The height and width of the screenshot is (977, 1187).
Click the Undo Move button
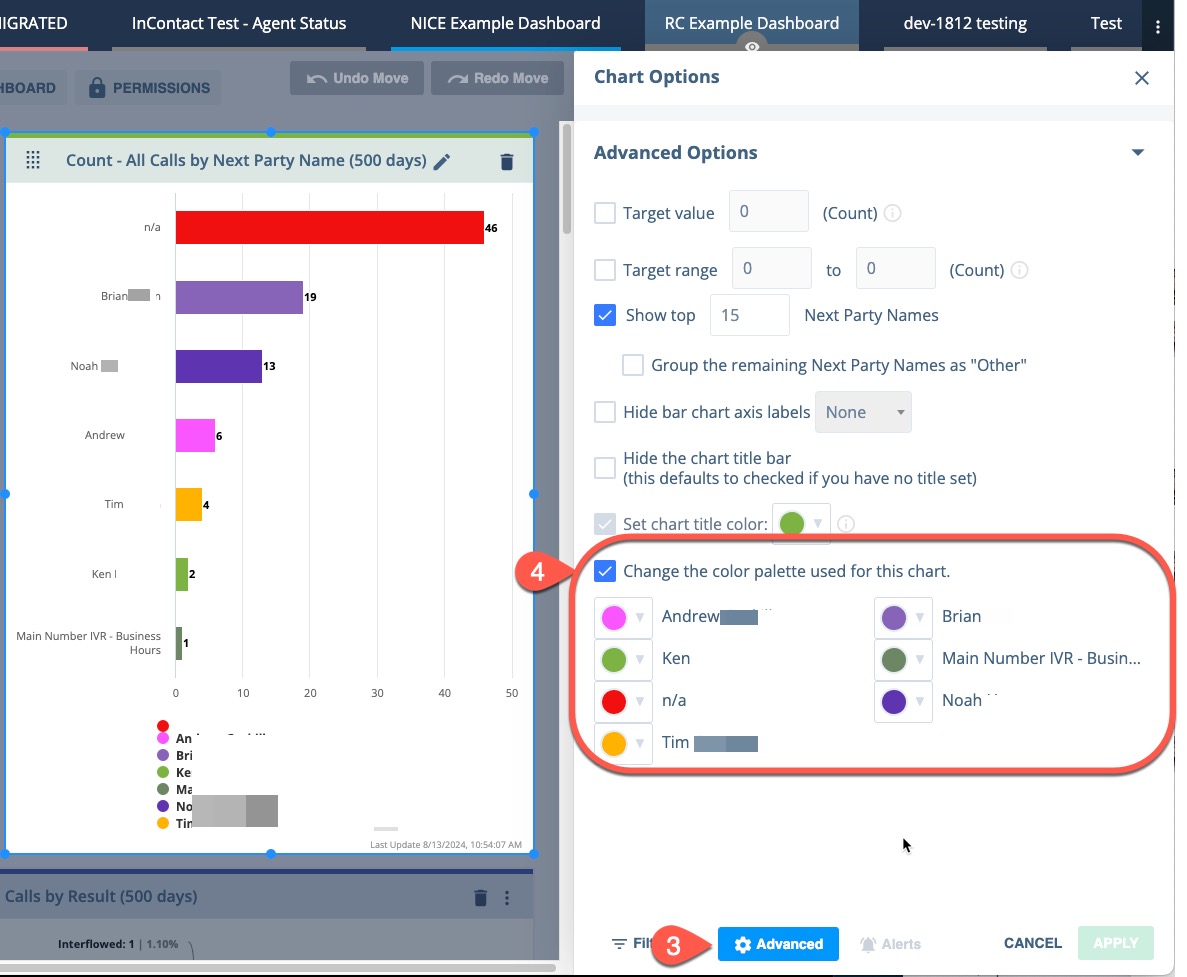pos(357,78)
